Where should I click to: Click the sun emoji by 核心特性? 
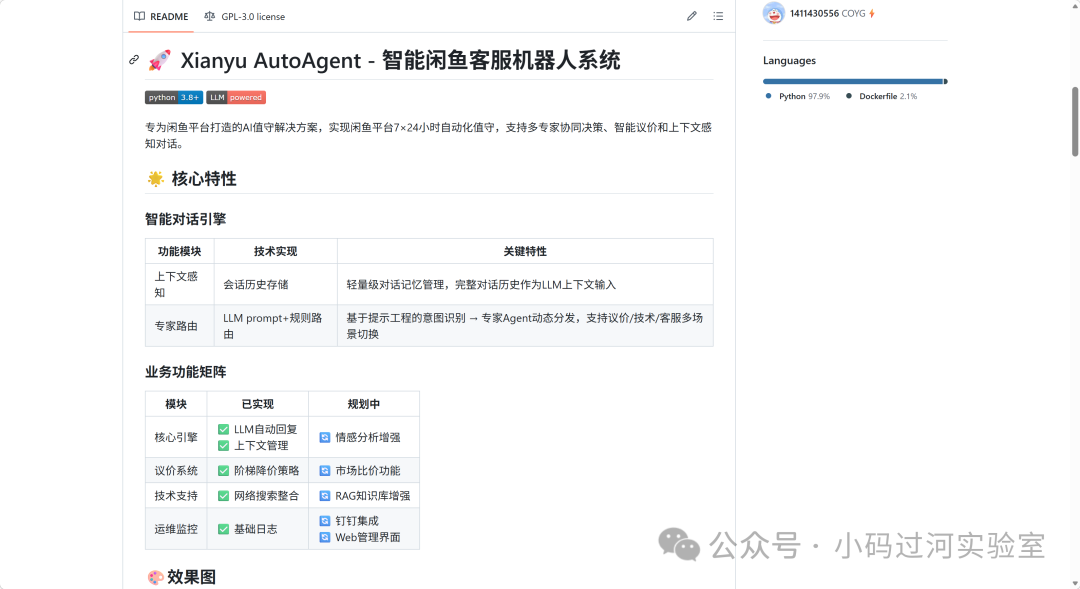coord(156,179)
